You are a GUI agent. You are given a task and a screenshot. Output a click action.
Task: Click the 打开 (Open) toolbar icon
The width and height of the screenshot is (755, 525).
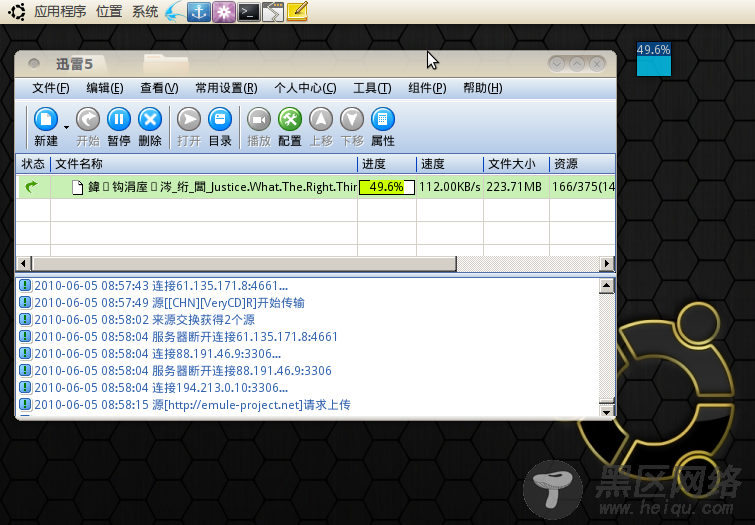pyautogui.click(x=189, y=119)
